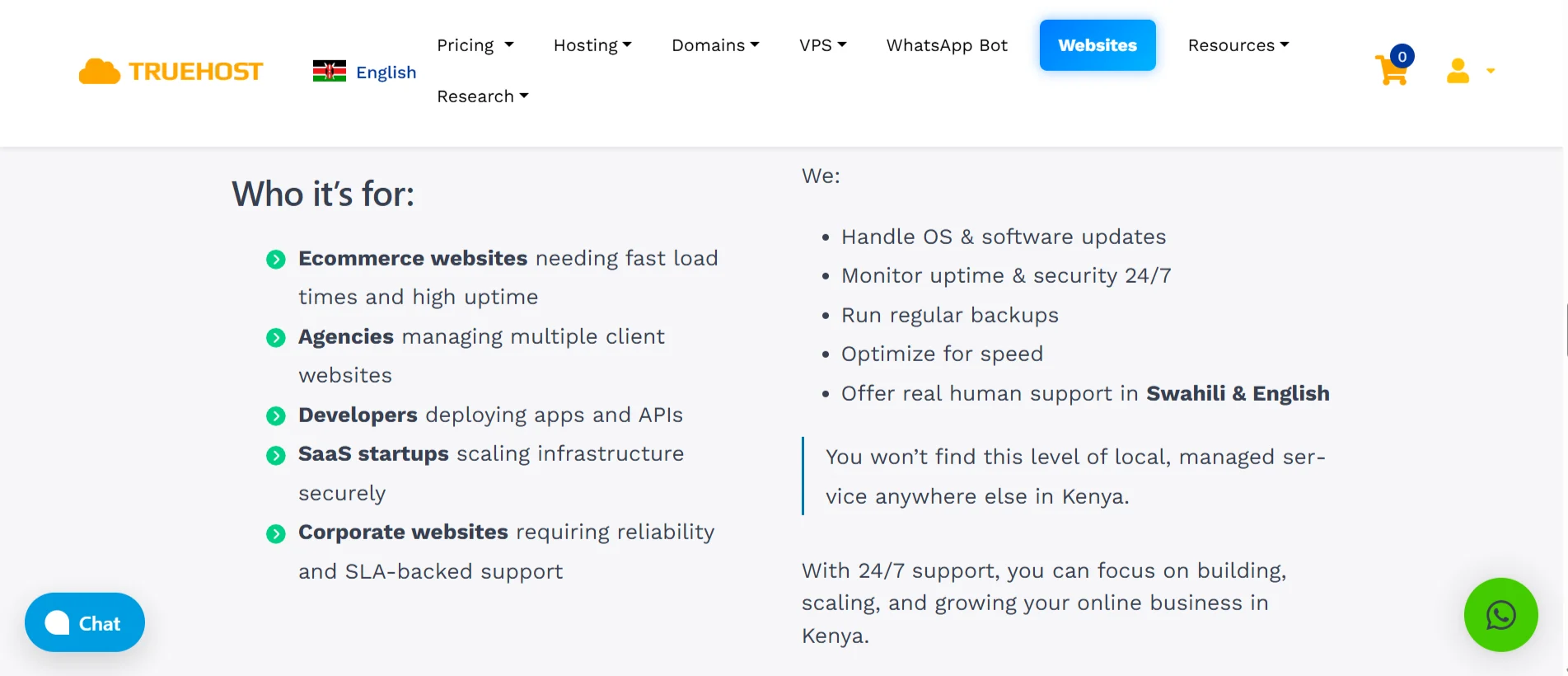Open the account dropdown arrow

(x=1490, y=71)
